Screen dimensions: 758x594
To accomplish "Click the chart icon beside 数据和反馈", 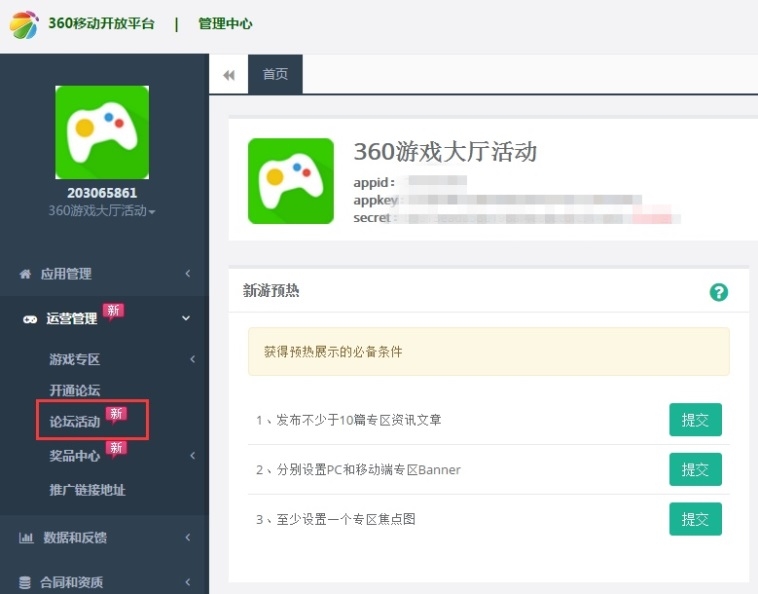I will click(x=26, y=537).
